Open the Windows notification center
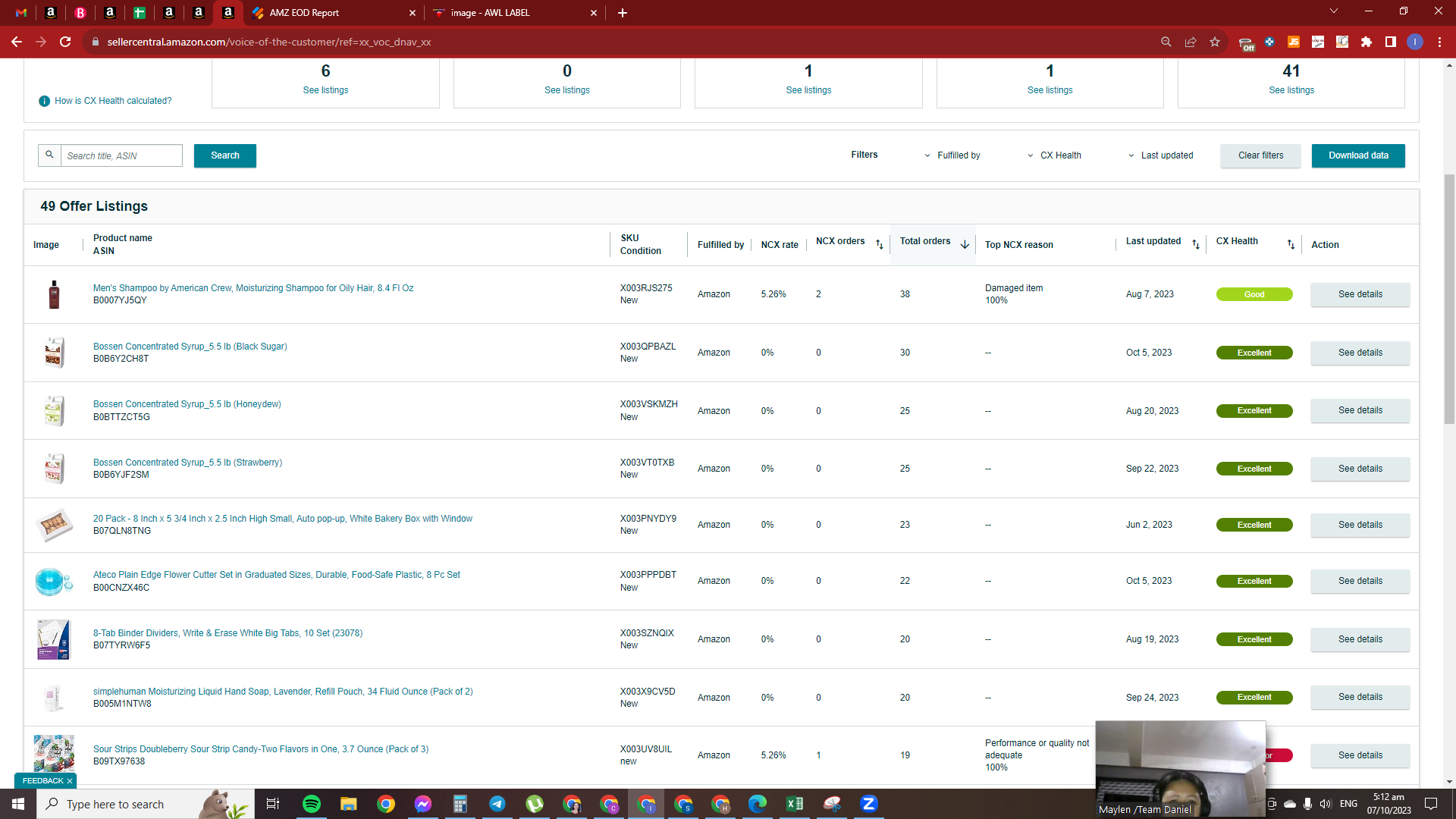Screen dimensions: 1456x819 pyautogui.click(x=1431, y=804)
